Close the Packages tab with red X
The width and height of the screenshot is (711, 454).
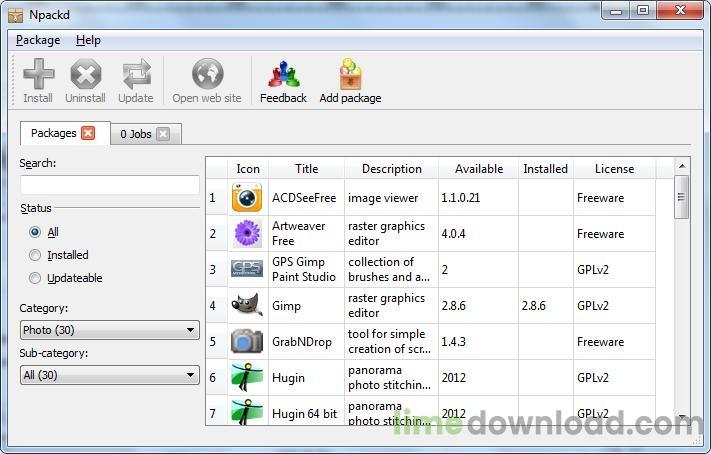88,133
